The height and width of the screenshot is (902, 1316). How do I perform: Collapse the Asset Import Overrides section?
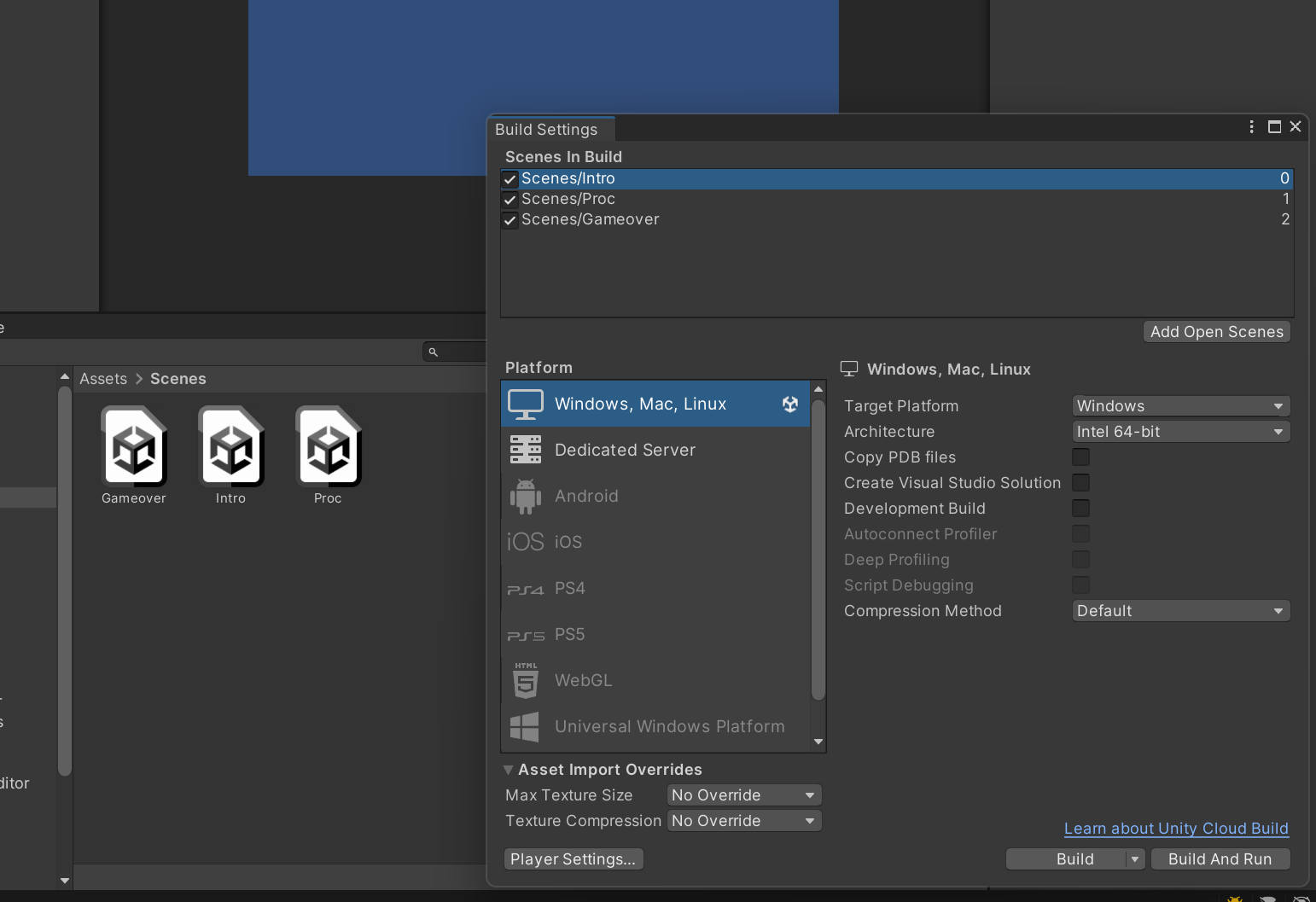pos(509,770)
